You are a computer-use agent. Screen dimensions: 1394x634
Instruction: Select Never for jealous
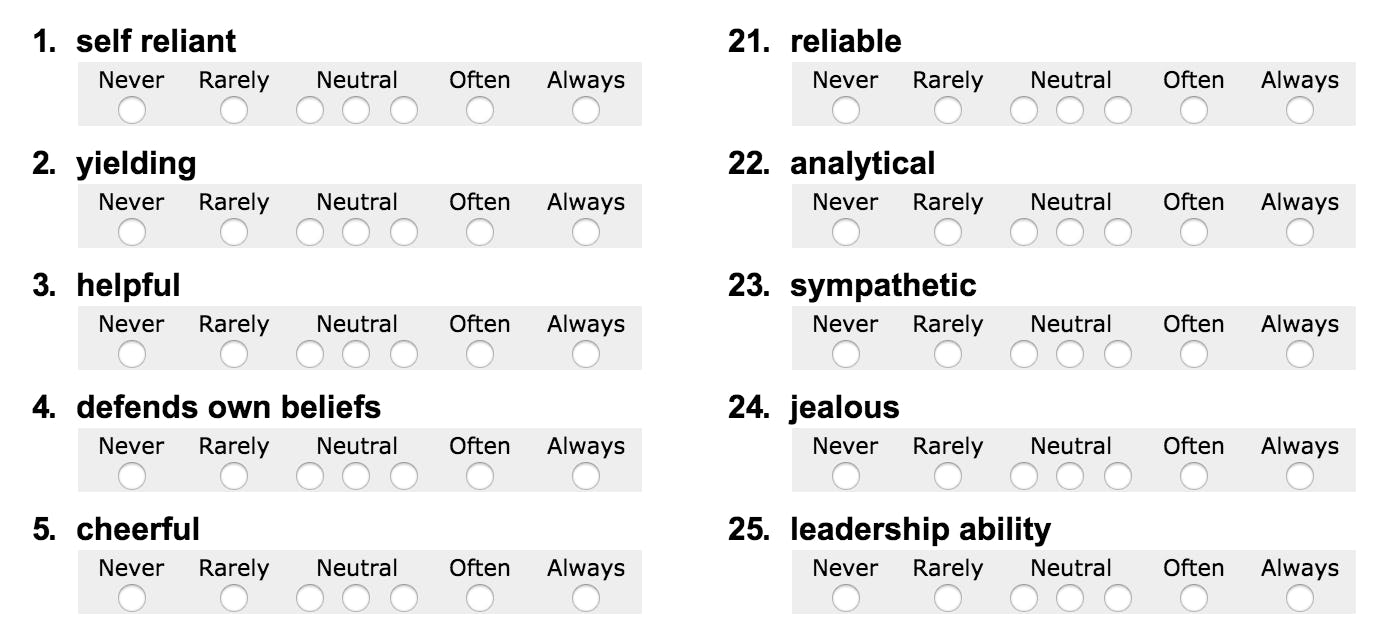tap(846, 476)
